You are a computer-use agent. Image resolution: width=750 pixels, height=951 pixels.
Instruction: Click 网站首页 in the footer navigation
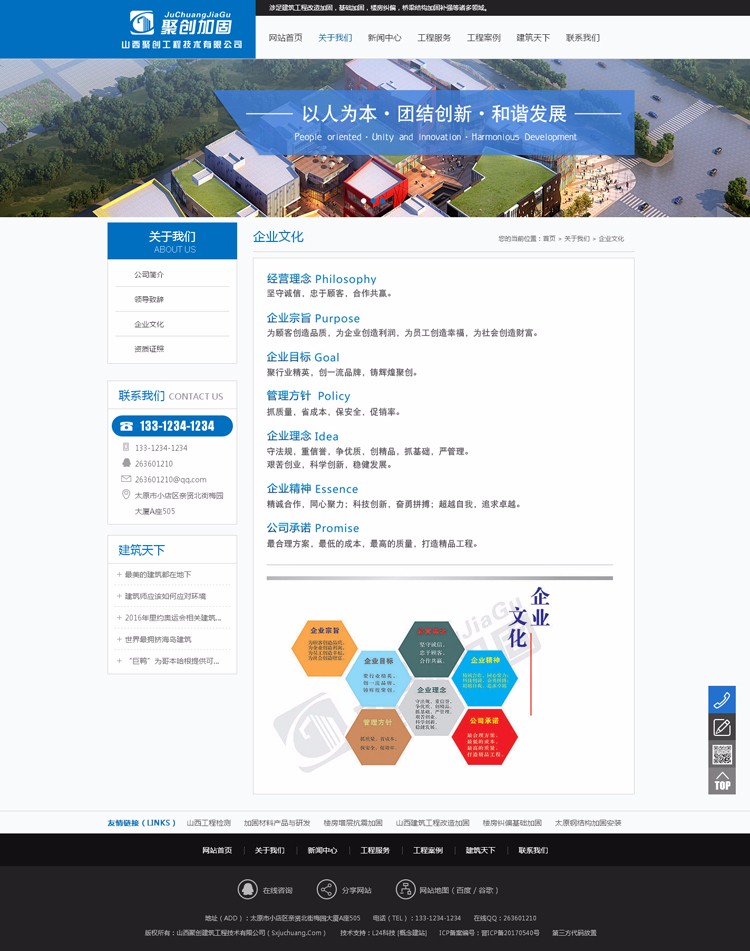pos(217,850)
